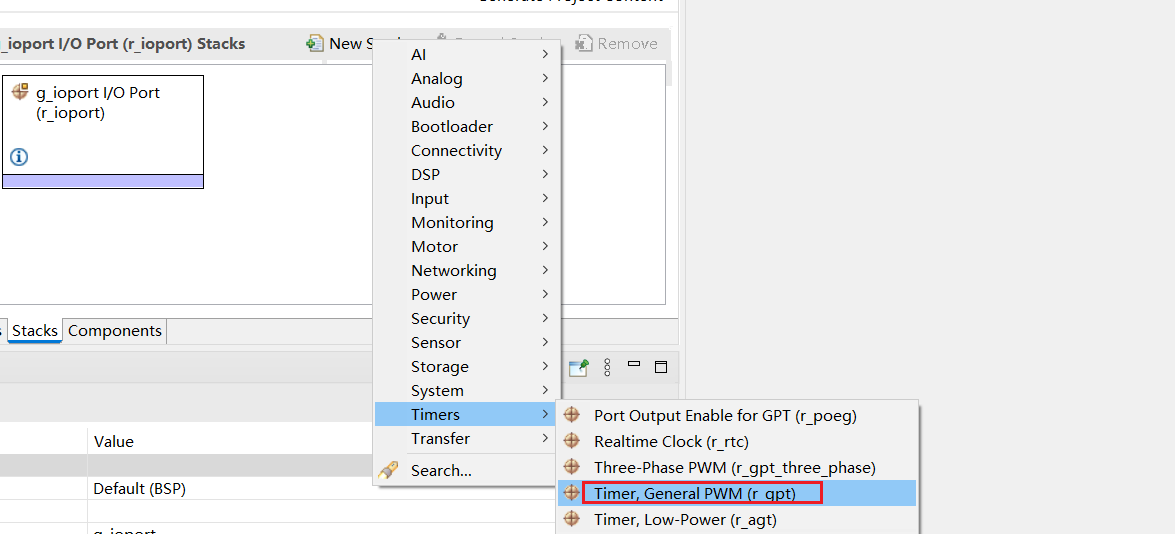
Task: Open the Power submenu
Action: coord(467,294)
